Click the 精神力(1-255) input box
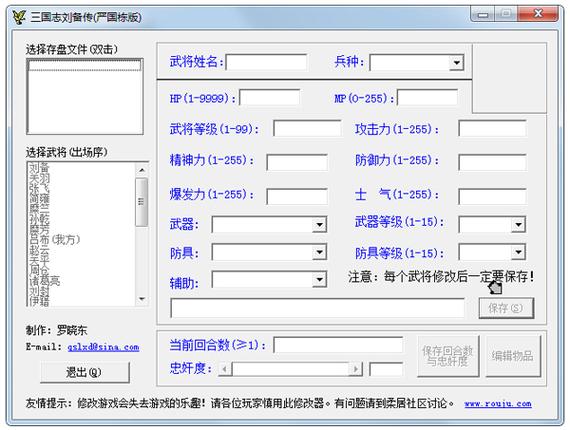 pyautogui.click(x=297, y=162)
